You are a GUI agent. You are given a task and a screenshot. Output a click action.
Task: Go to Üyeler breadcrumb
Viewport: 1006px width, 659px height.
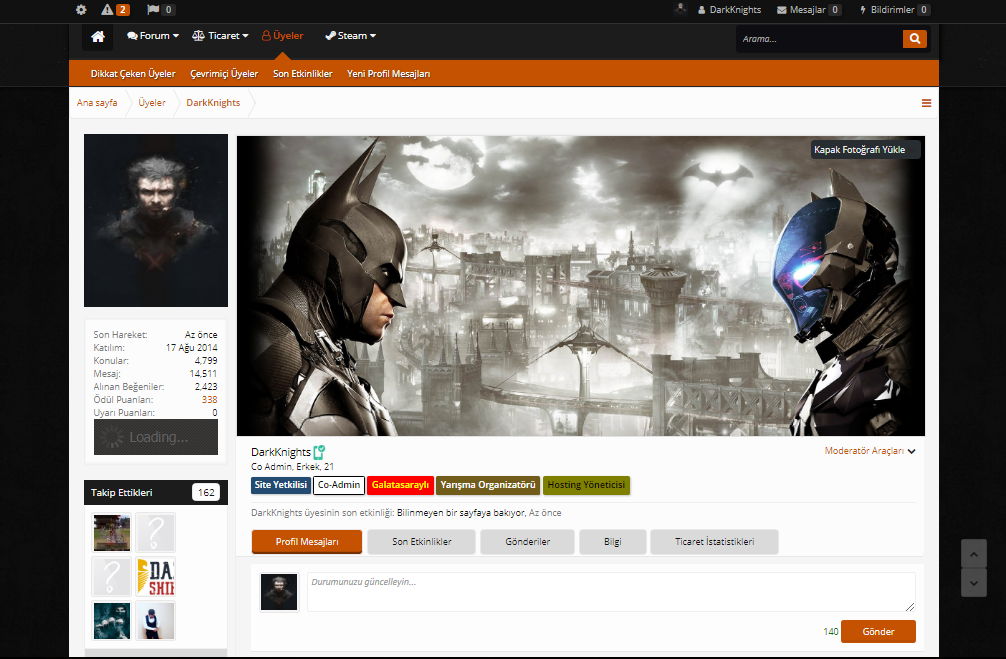click(152, 103)
